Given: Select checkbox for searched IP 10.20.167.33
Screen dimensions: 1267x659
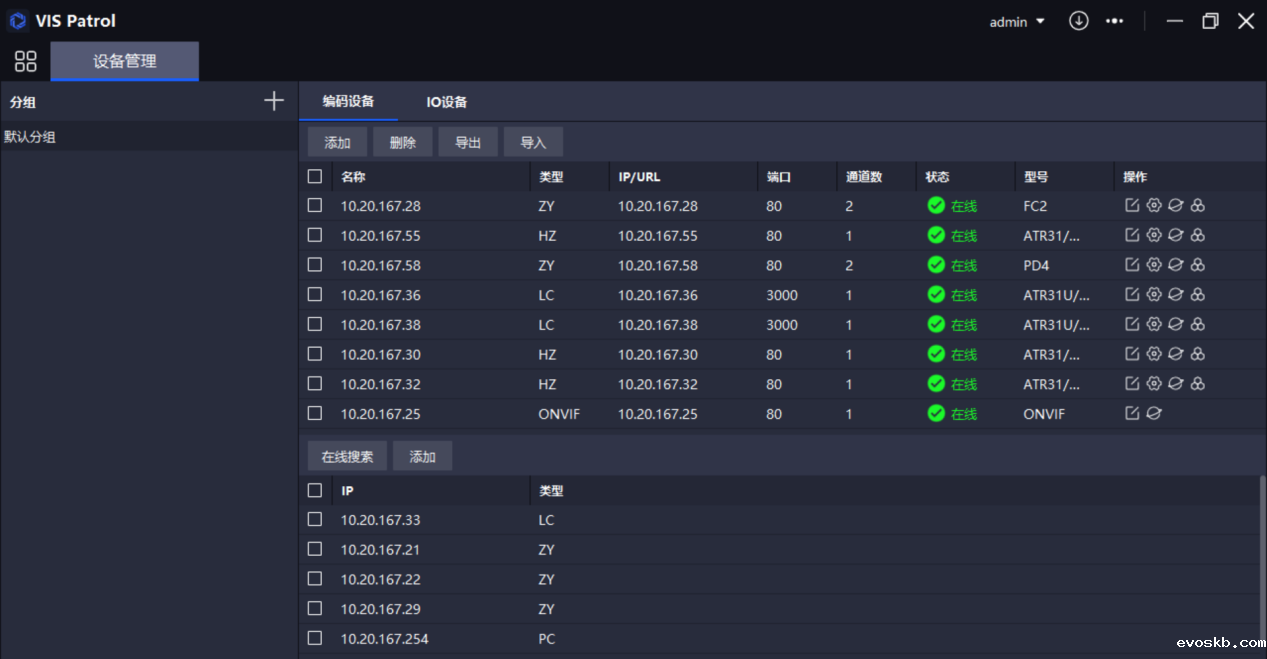Looking at the screenshot, I should click(315, 519).
